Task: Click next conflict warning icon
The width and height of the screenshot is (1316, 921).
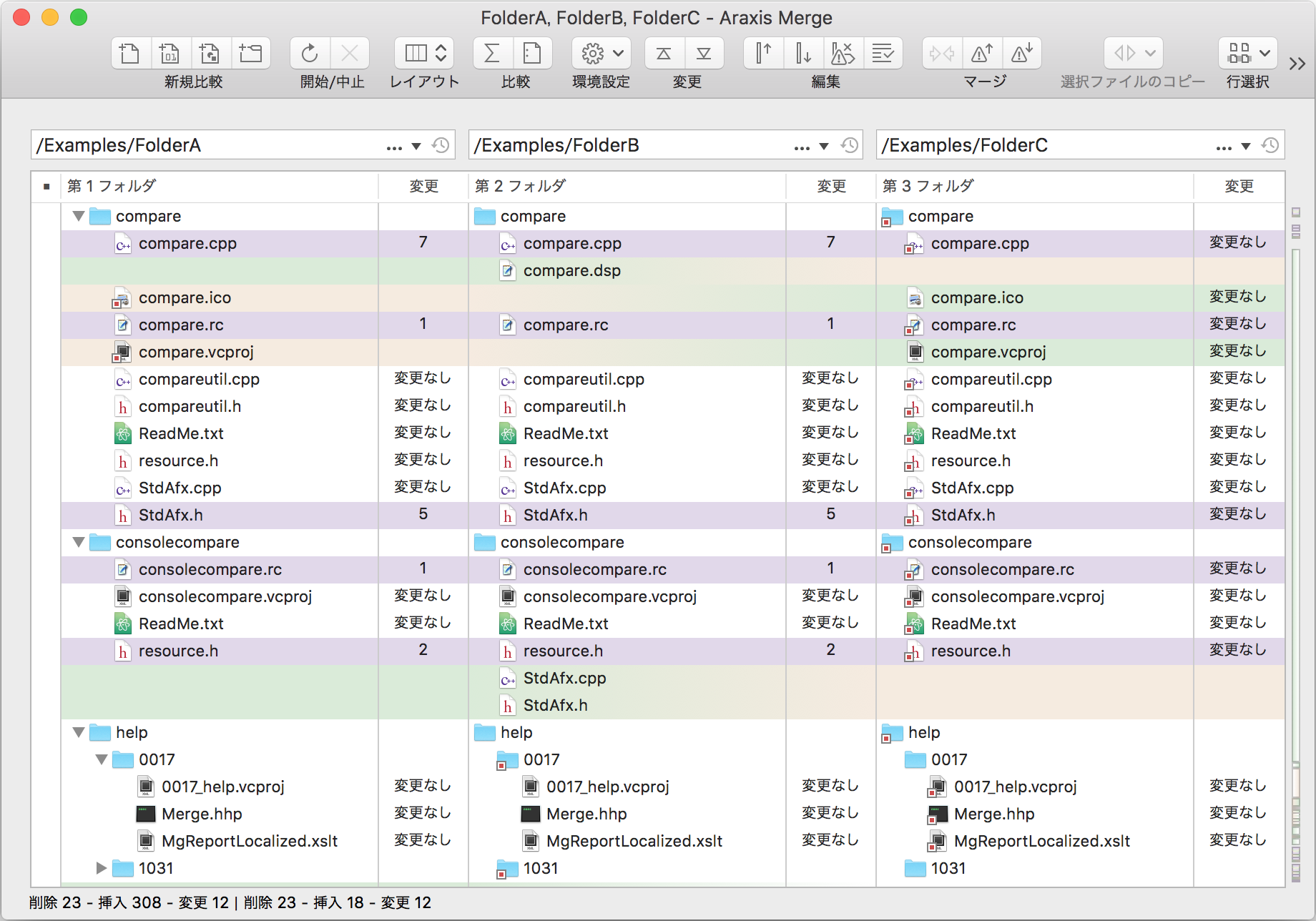Action: pyautogui.click(x=1021, y=54)
